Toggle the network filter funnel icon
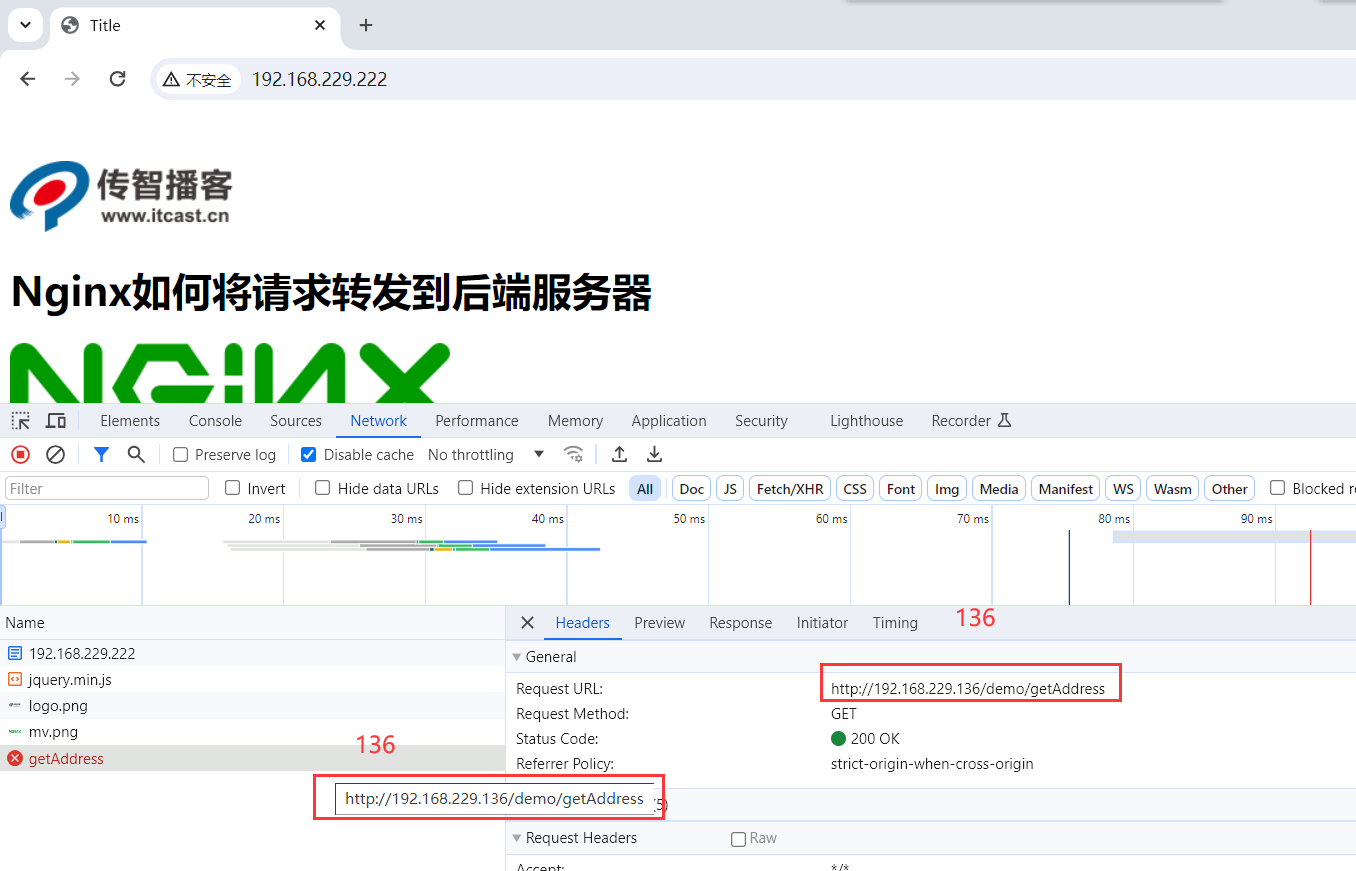This screenshot has width=1356, height=871. click(x=101, y=455)
